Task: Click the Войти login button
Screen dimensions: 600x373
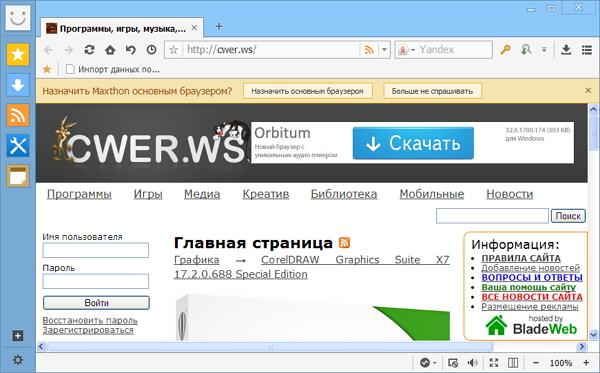Action: (x=96, y=303)
